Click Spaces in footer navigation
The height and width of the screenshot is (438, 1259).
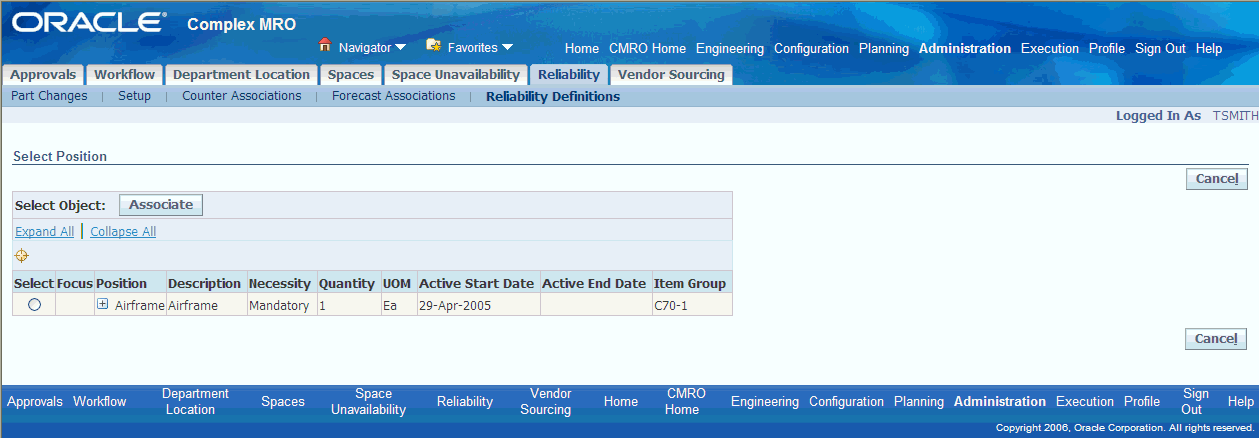[283, 401]
